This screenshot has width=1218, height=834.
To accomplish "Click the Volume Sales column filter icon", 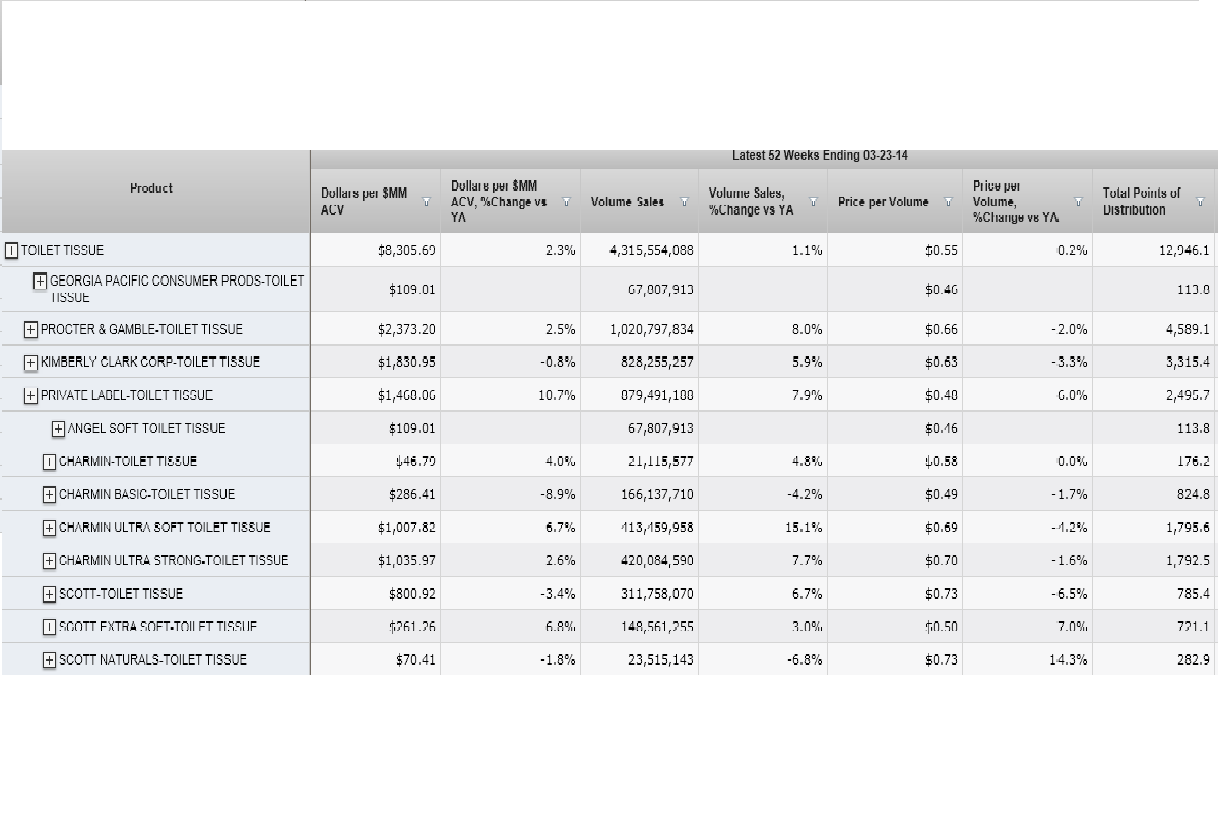I will coord(685,201).
